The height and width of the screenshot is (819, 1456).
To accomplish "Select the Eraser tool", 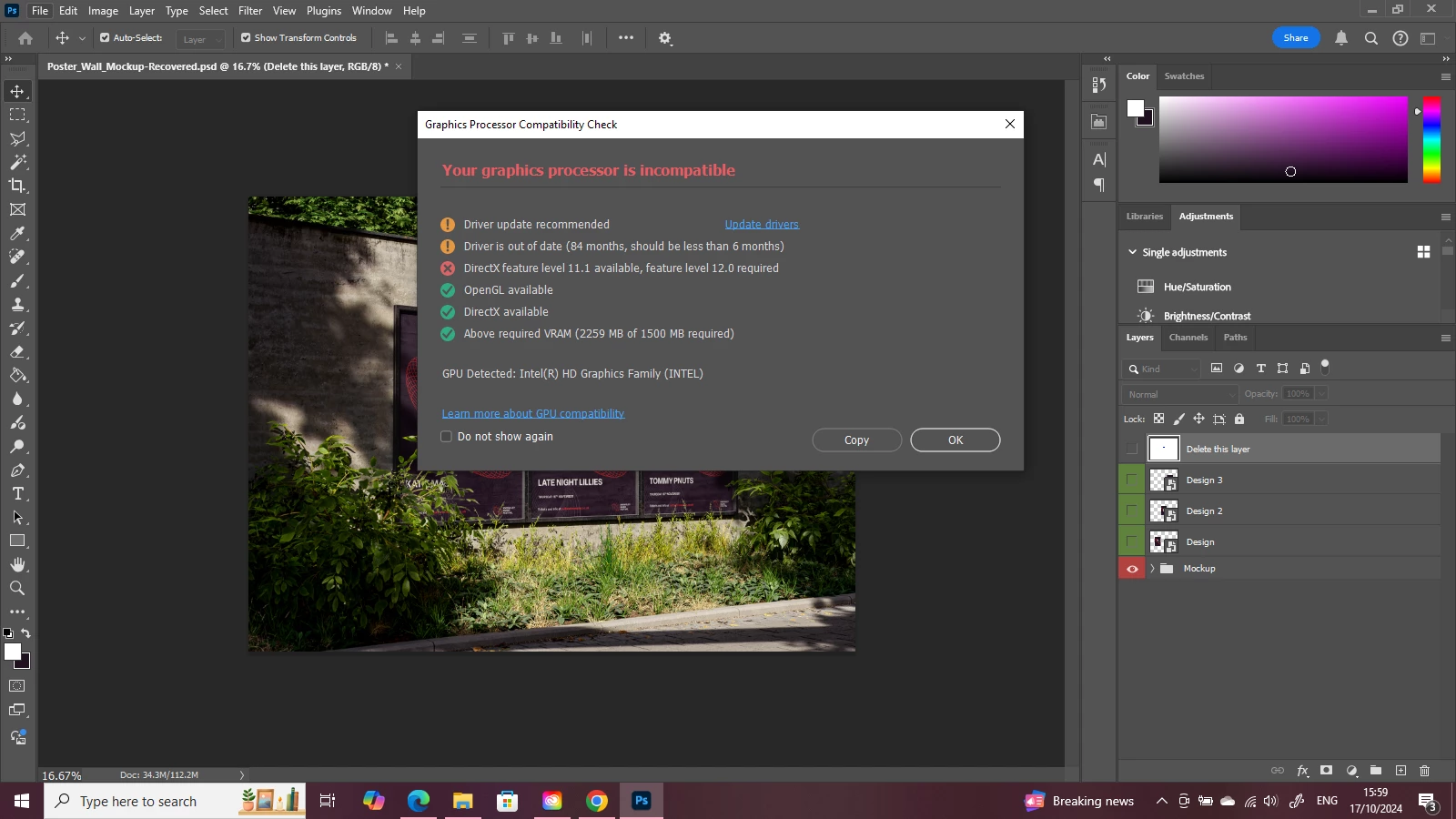I will [x=17, y=351].
